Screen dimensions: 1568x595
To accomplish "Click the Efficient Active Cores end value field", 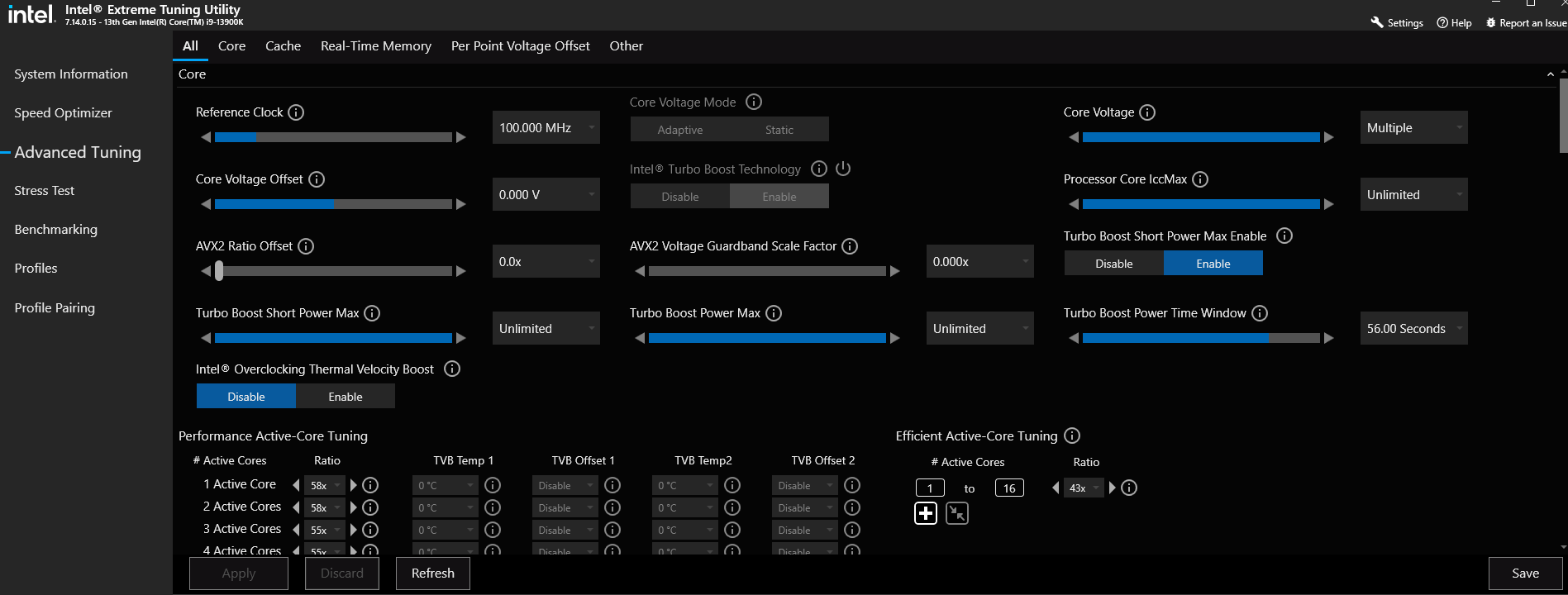I will [x=1009, y=488].
